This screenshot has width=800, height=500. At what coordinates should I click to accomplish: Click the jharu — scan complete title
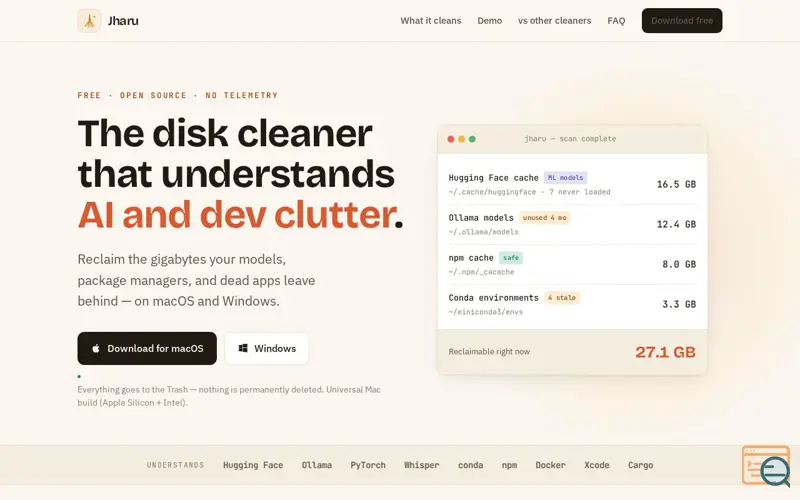570,139
